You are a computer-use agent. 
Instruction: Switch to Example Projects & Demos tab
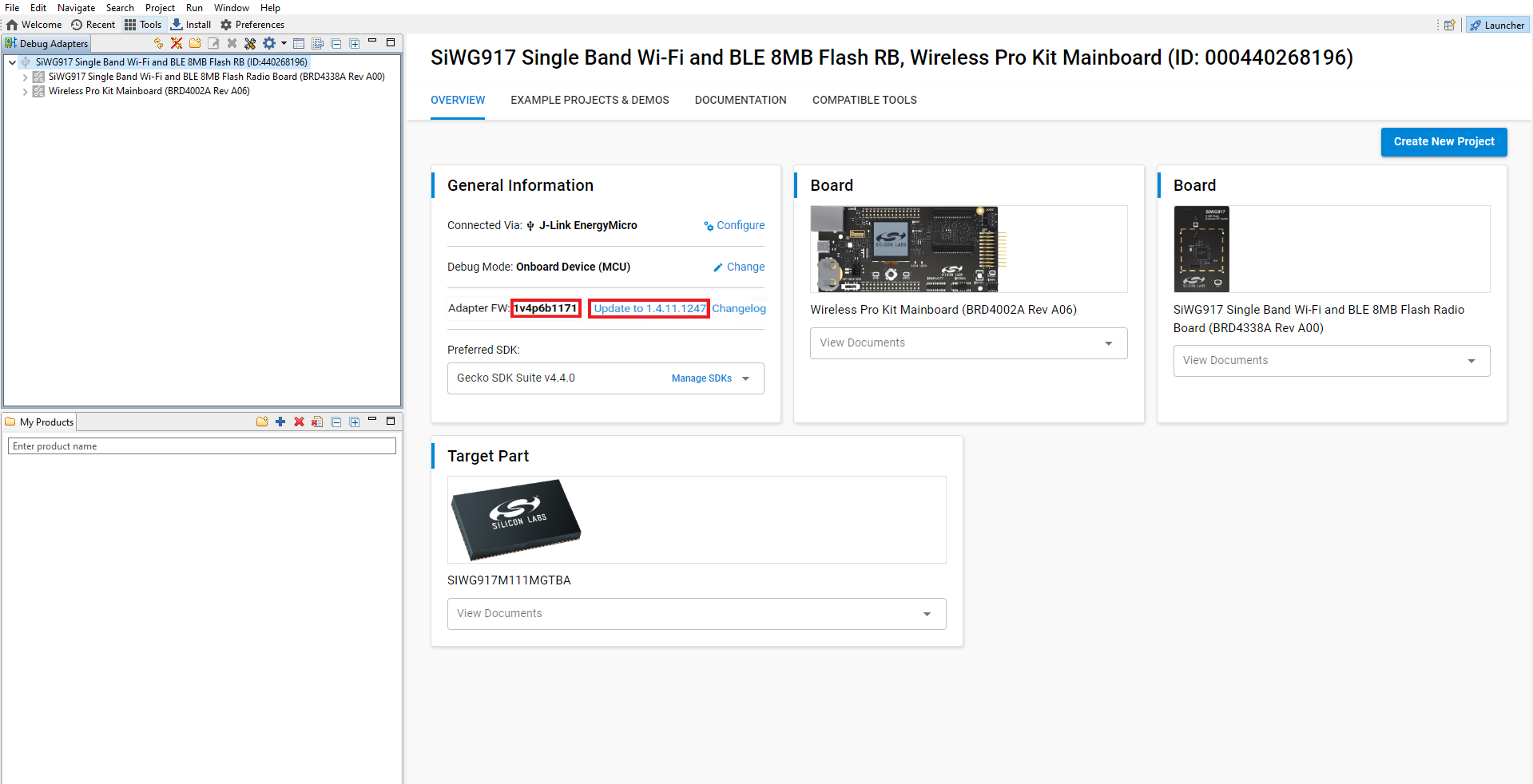click(x=590, y=100)
